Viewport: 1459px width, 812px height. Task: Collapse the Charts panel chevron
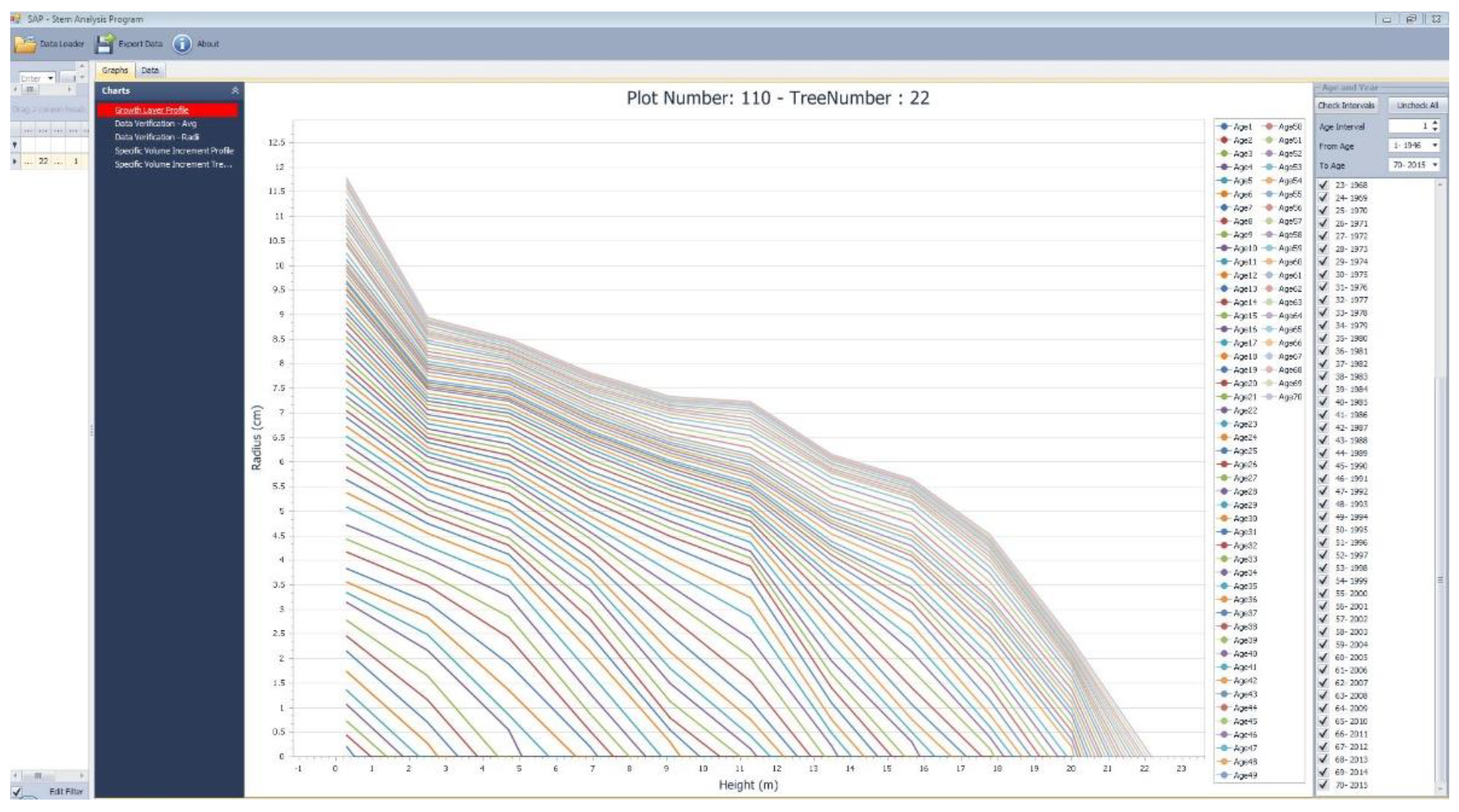(x=235, y=91)
